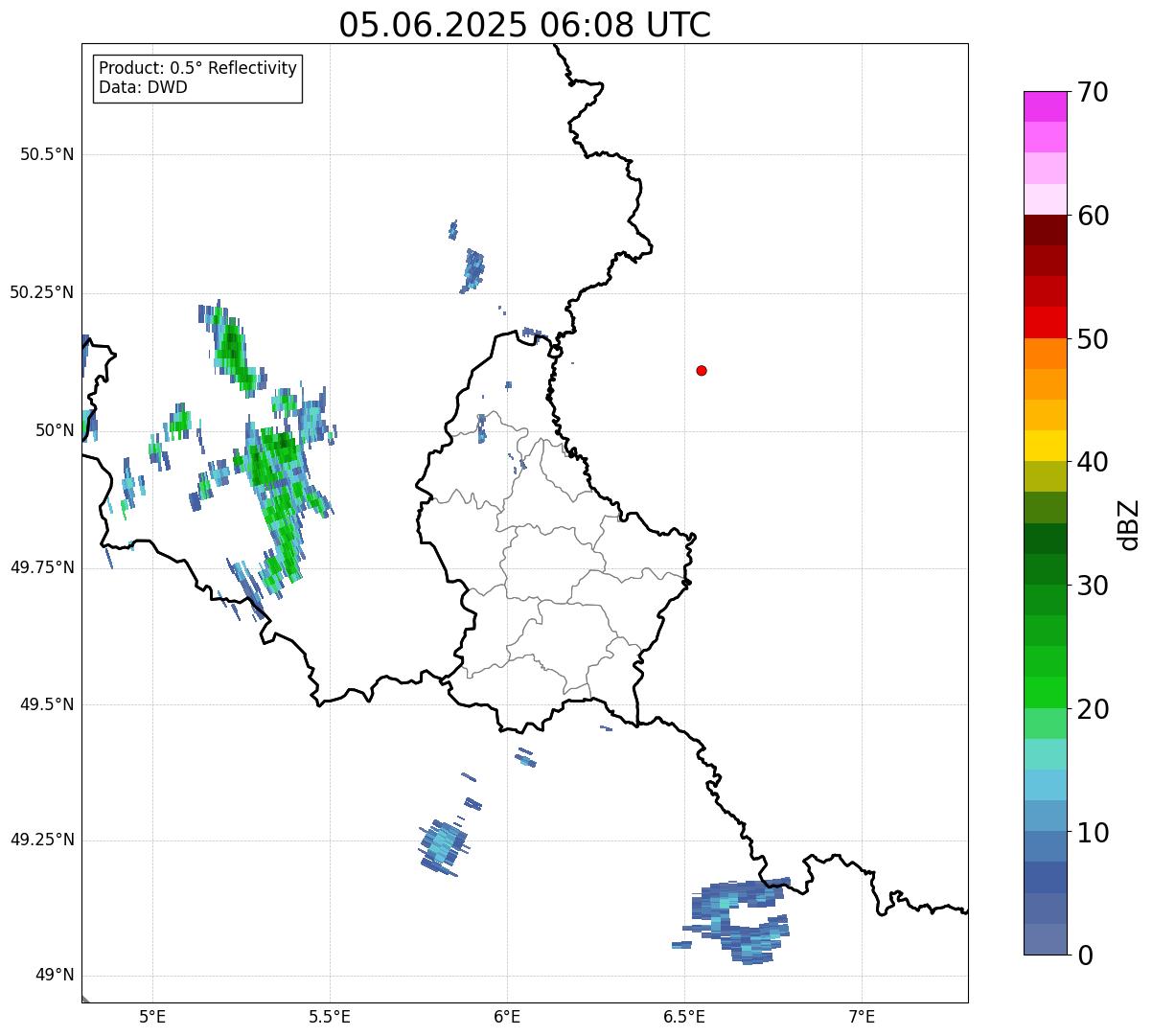The width and height of the screenshot is (1152, 1036).
Task: Click the red radar site dot
Action: [x=702, y=370]
